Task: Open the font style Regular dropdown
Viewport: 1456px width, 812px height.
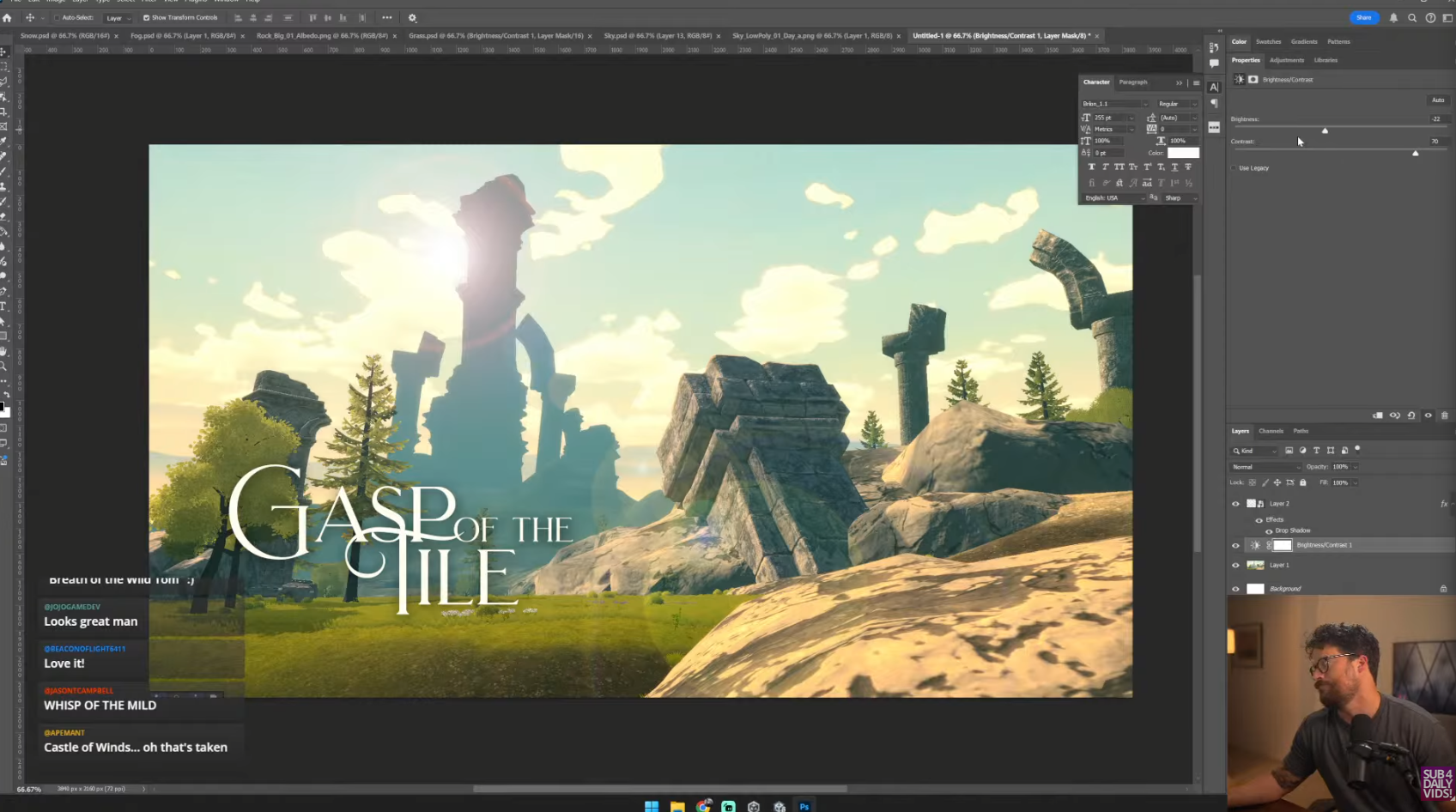Action: tap(1177, 104)
